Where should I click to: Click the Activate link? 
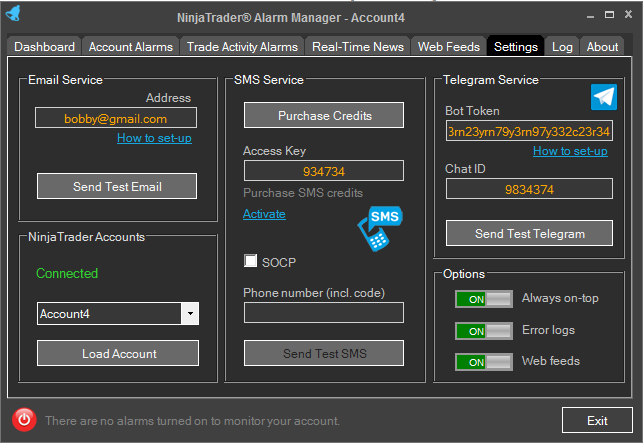[264, 214]
